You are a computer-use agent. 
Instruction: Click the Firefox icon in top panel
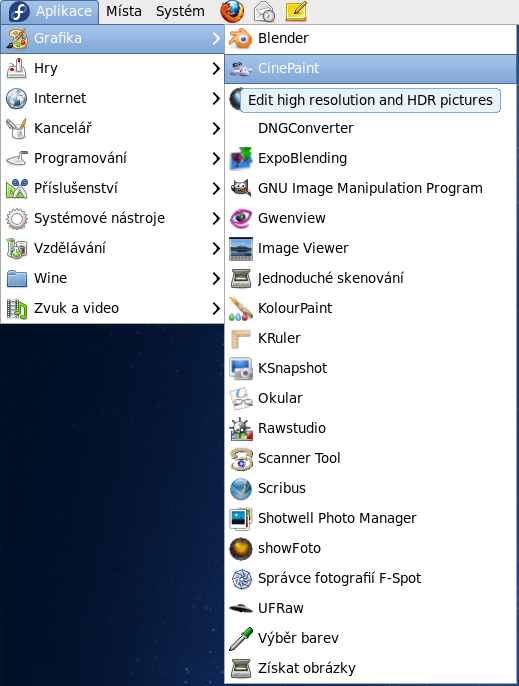[x=232, y=11]
